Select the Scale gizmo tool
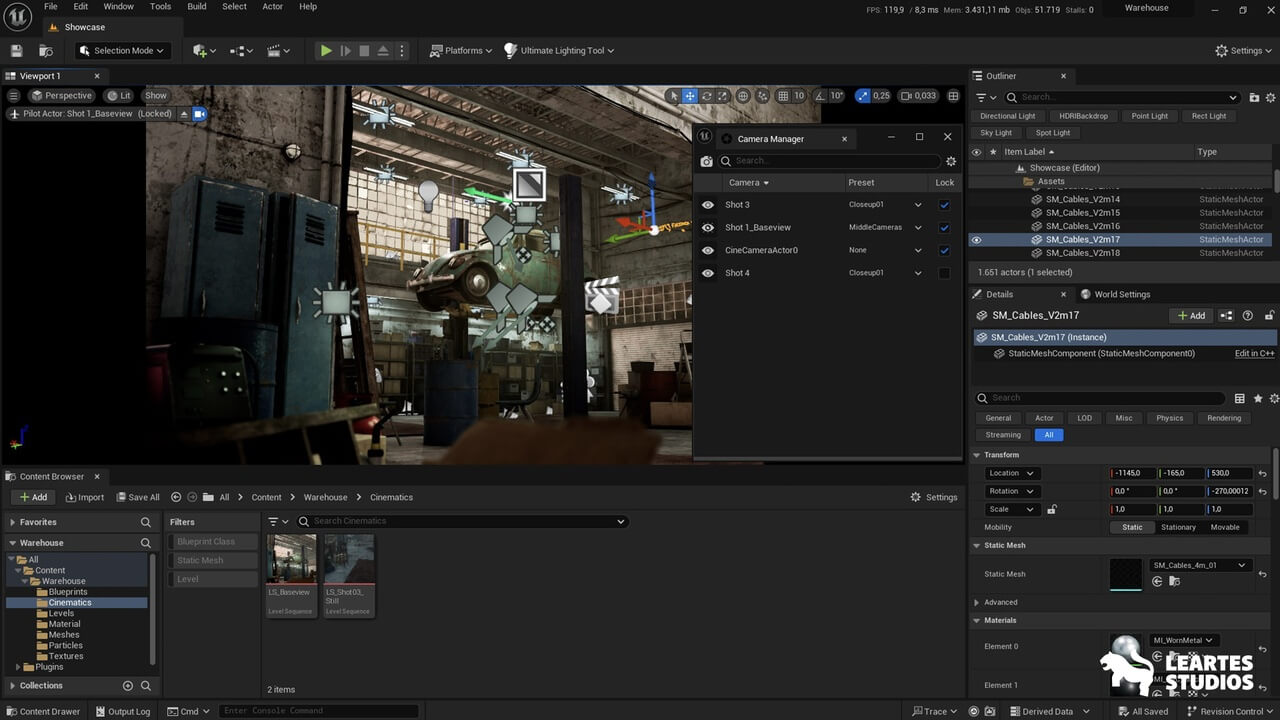 coord(722,96)
